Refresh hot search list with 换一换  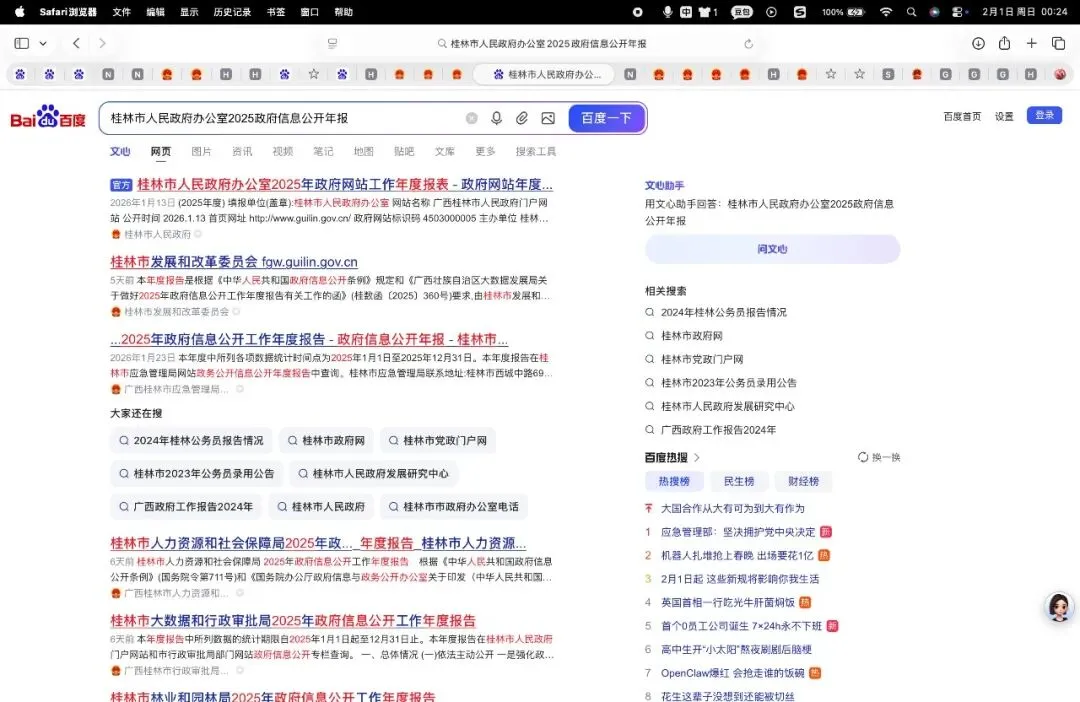pos(879,457)
